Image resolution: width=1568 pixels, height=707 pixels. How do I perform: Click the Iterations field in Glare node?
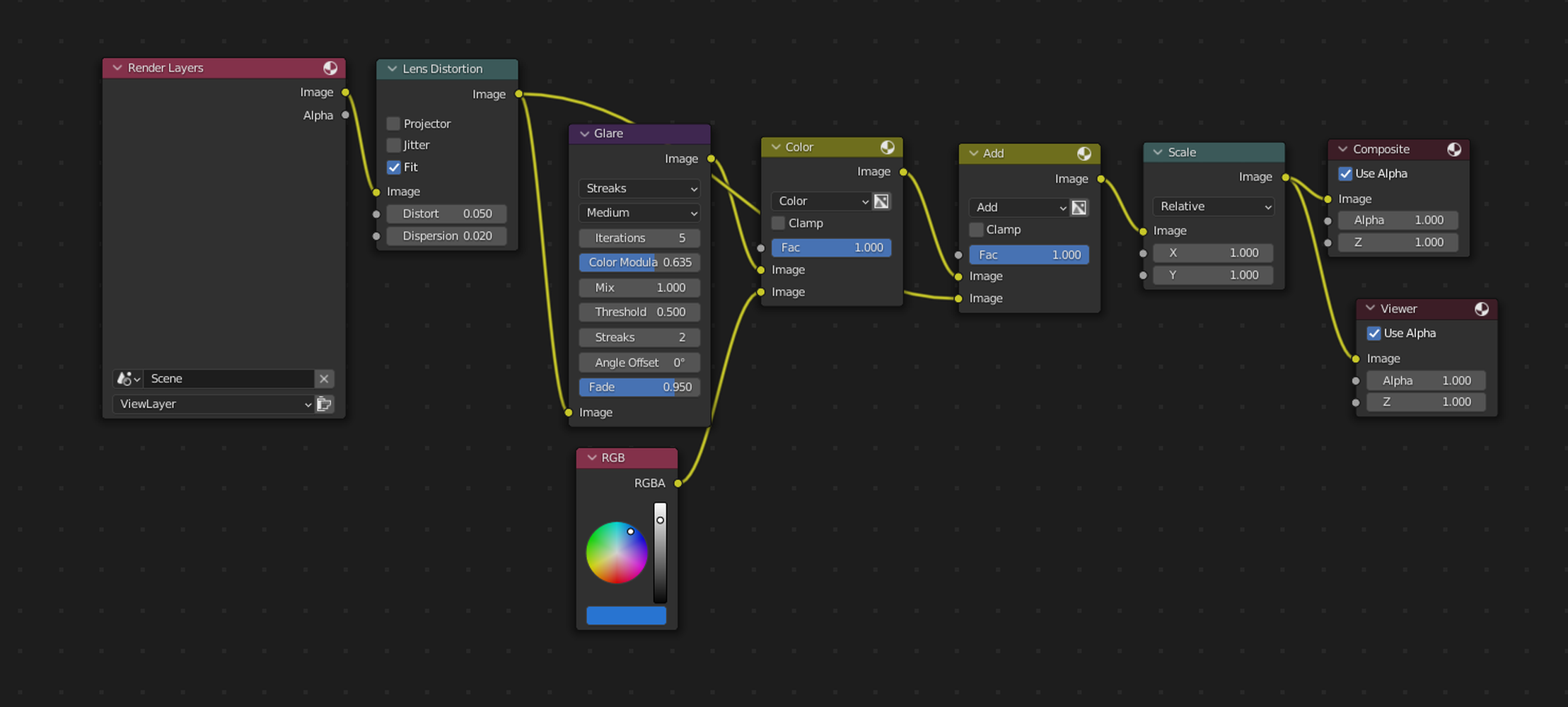click(x=639, y=238)
